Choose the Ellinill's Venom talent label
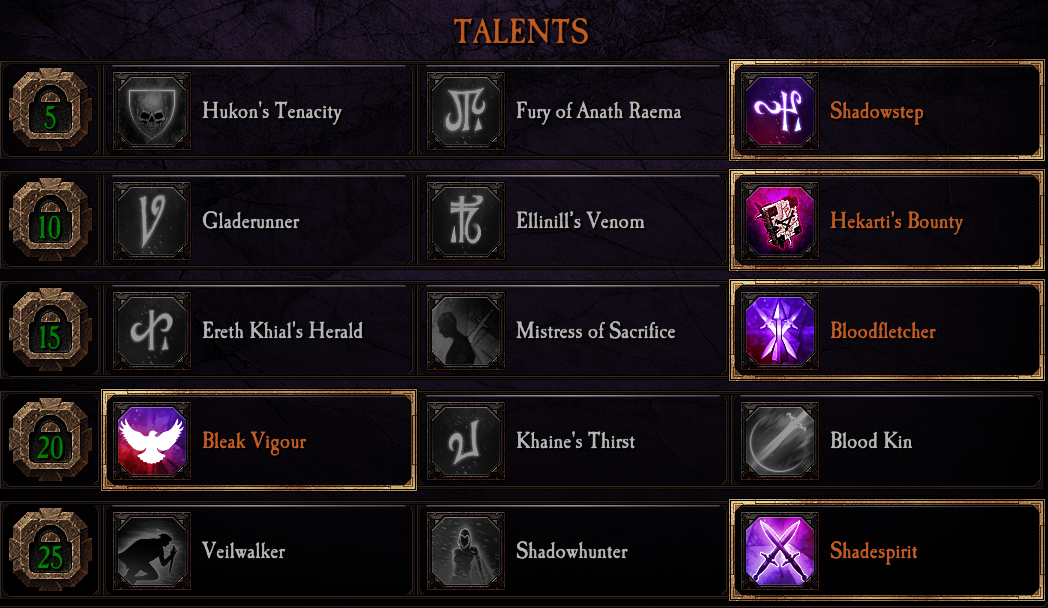1048x608 pixels. (x=580, y=221)
